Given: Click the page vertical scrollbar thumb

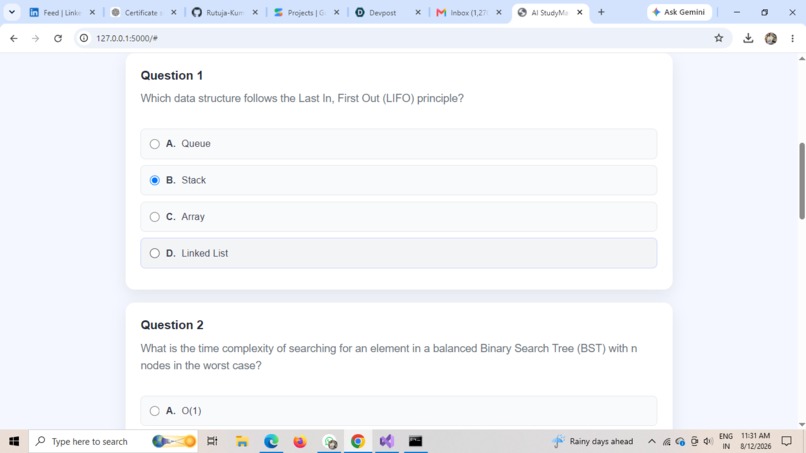Looking at the screenshot, I should [x=801, y=181].
